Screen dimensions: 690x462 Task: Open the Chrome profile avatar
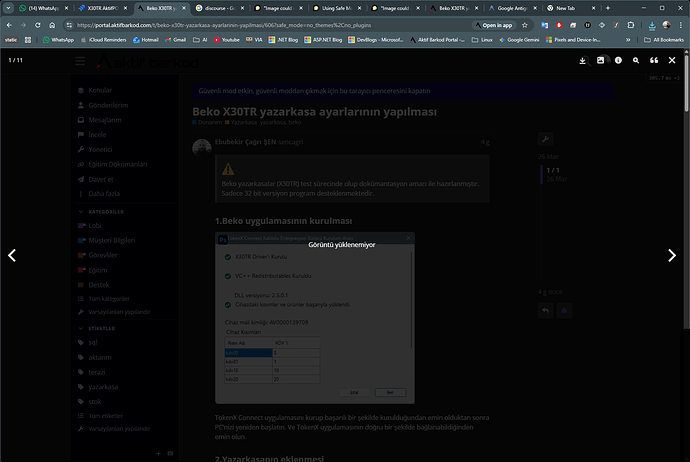pos(666,25)
